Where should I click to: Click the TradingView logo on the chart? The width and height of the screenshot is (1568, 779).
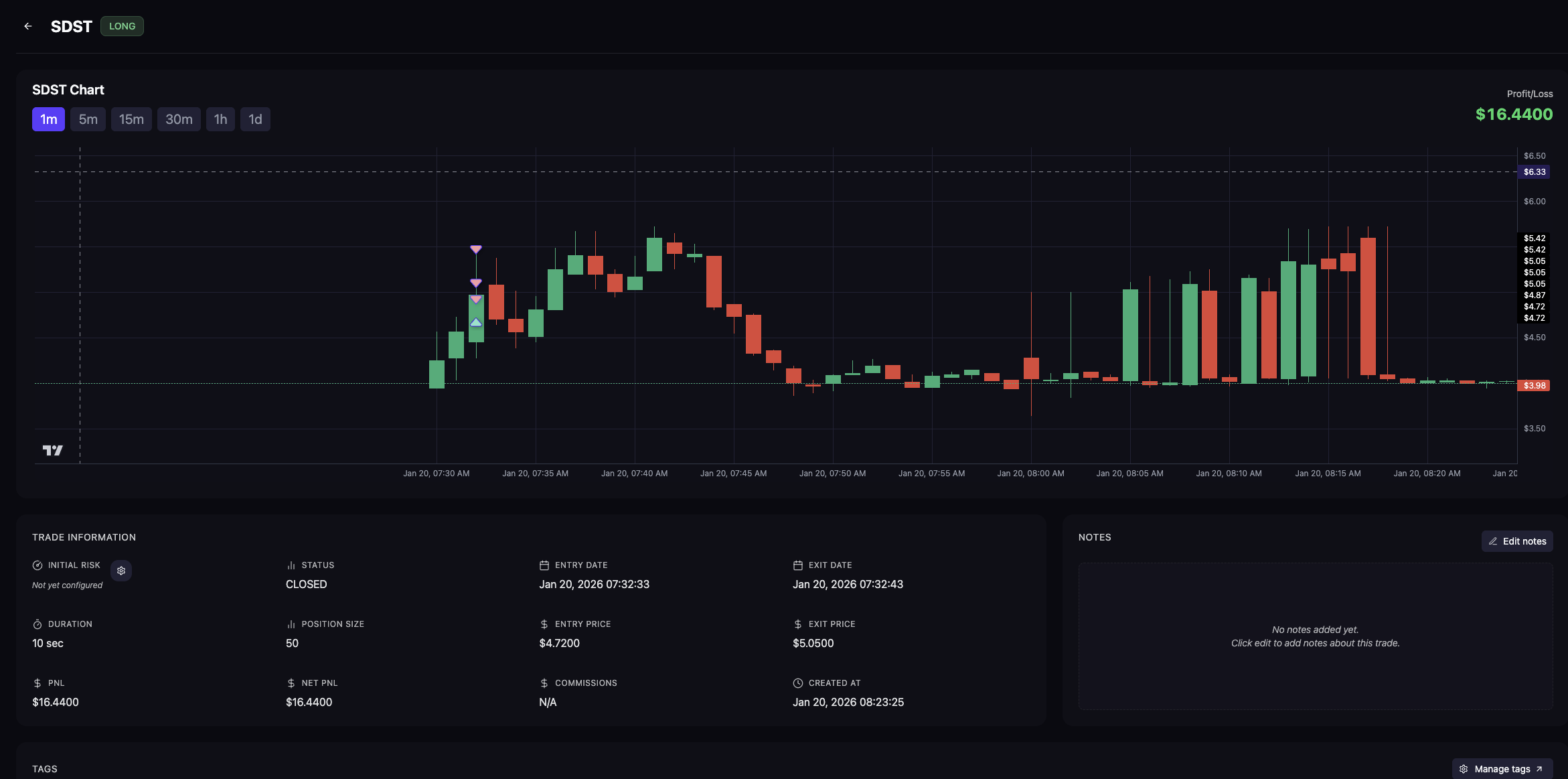coord(53,450)
